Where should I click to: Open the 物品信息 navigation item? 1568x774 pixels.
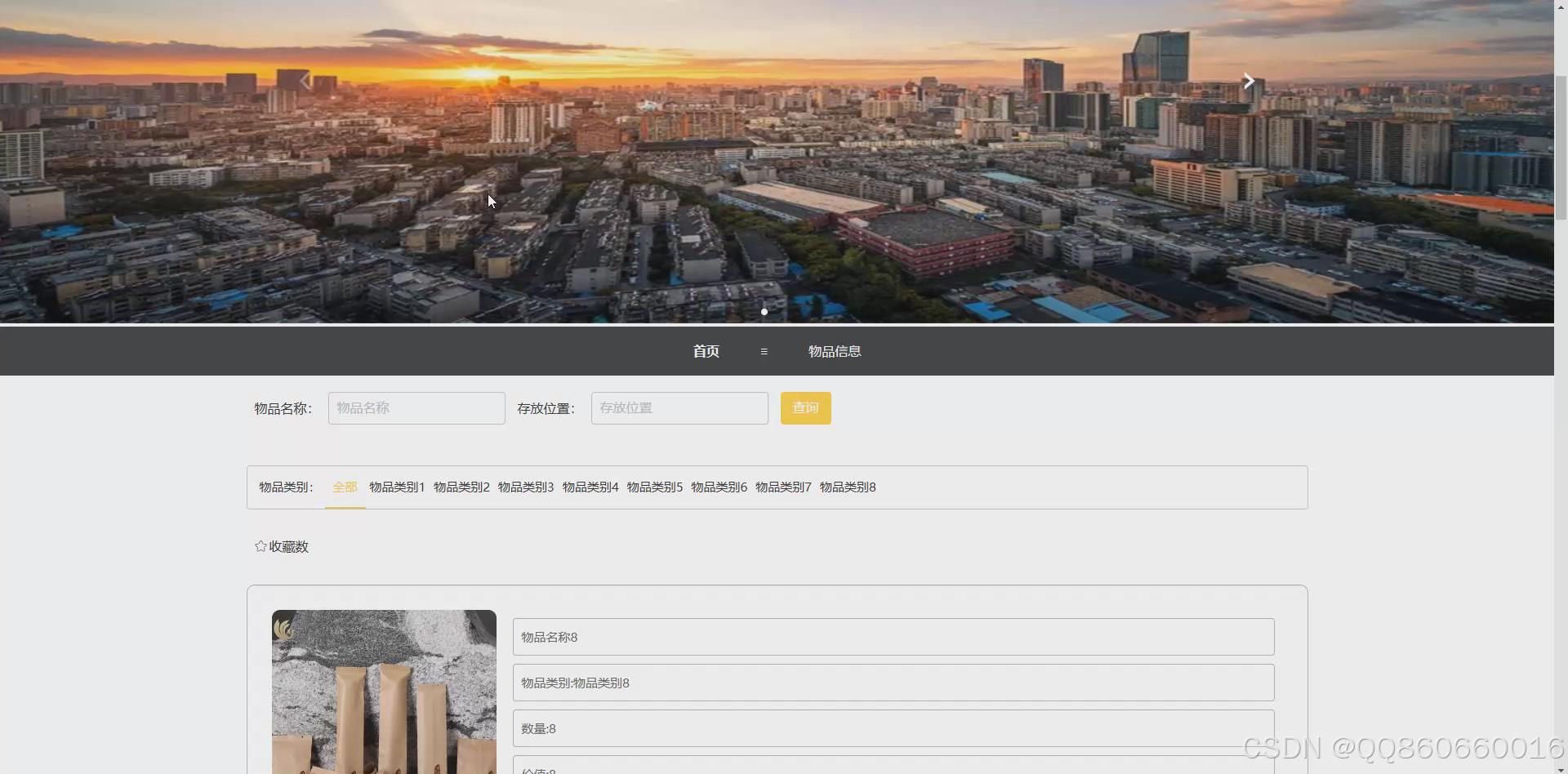point(835,351)
